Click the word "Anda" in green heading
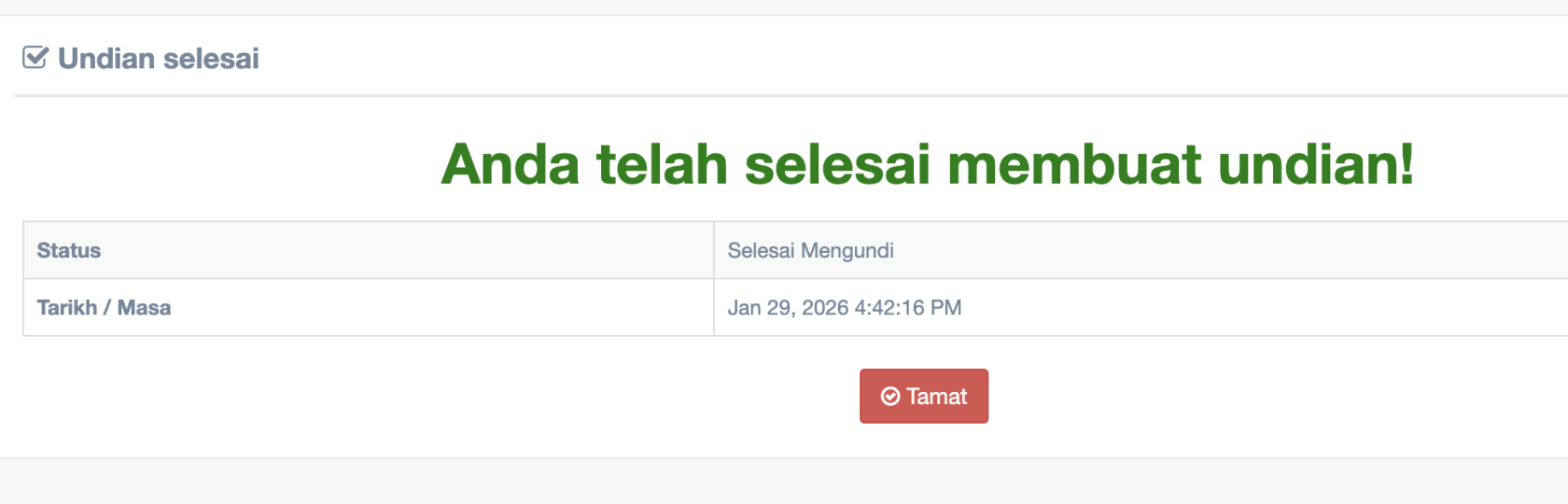Viewport: 1568px width, 504px height. [511, 165]
